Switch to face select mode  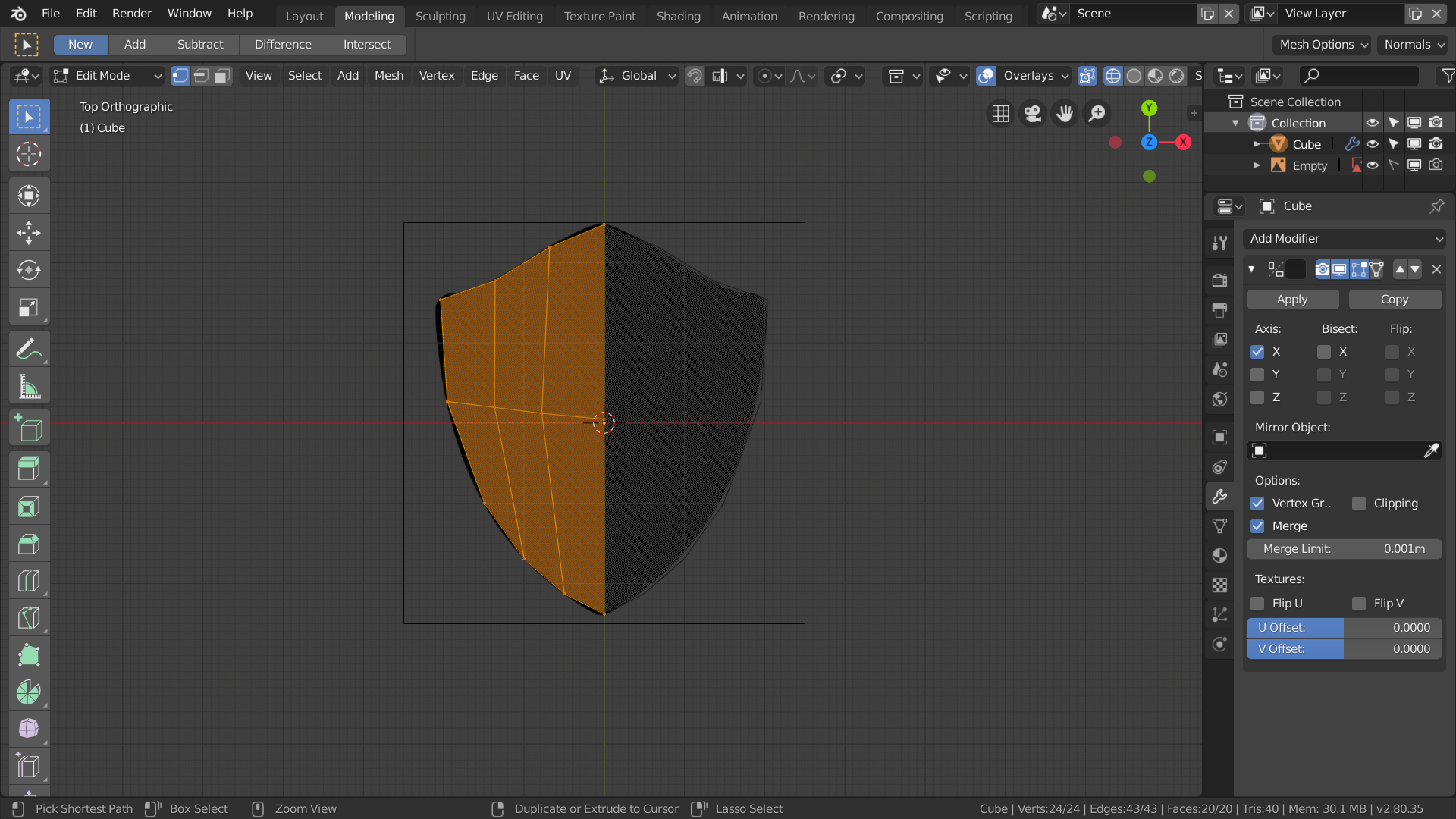[x=222, y=75]
